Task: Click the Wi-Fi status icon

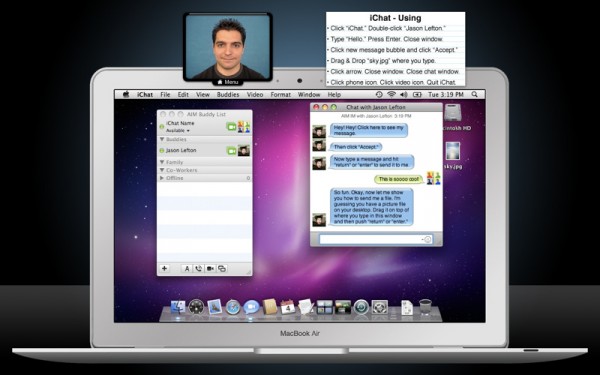Action: [x=391, y=94]
